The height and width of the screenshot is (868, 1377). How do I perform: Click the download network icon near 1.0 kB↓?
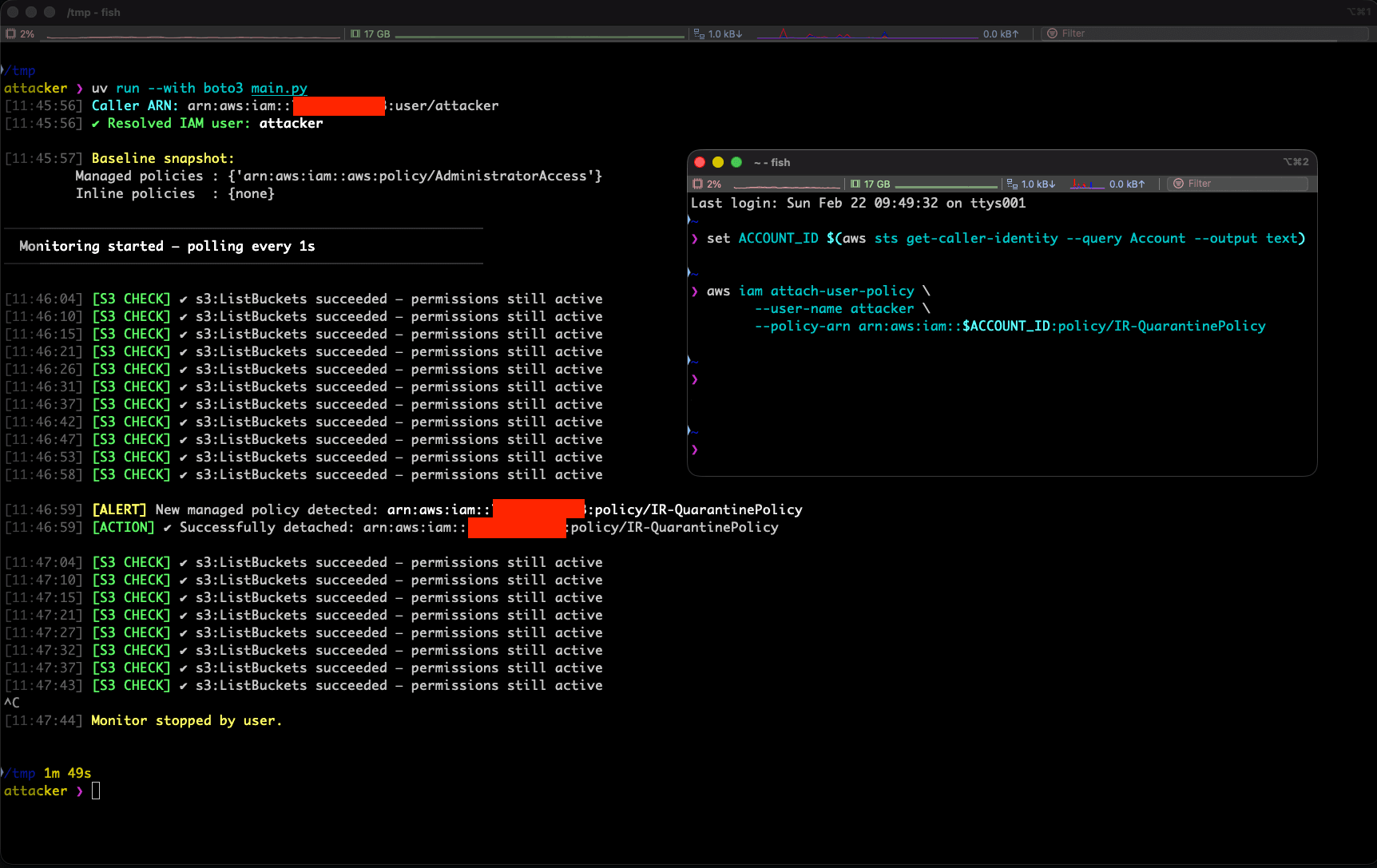click(x=699, y=33)
